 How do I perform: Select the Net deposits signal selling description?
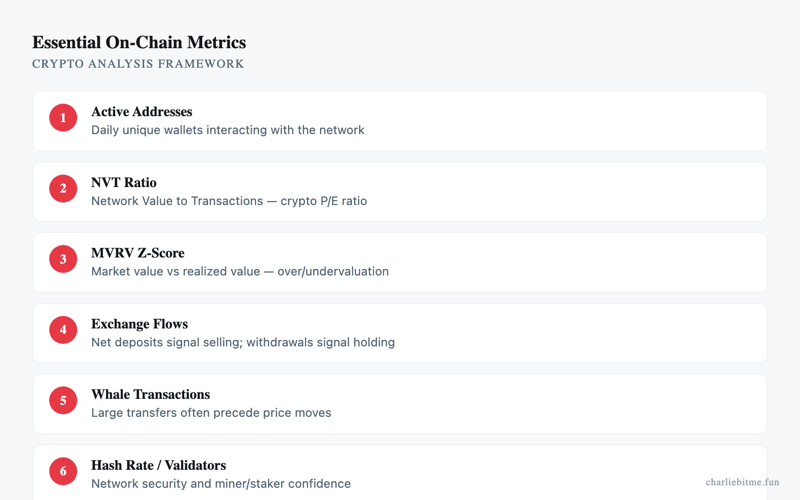[243, 342]
